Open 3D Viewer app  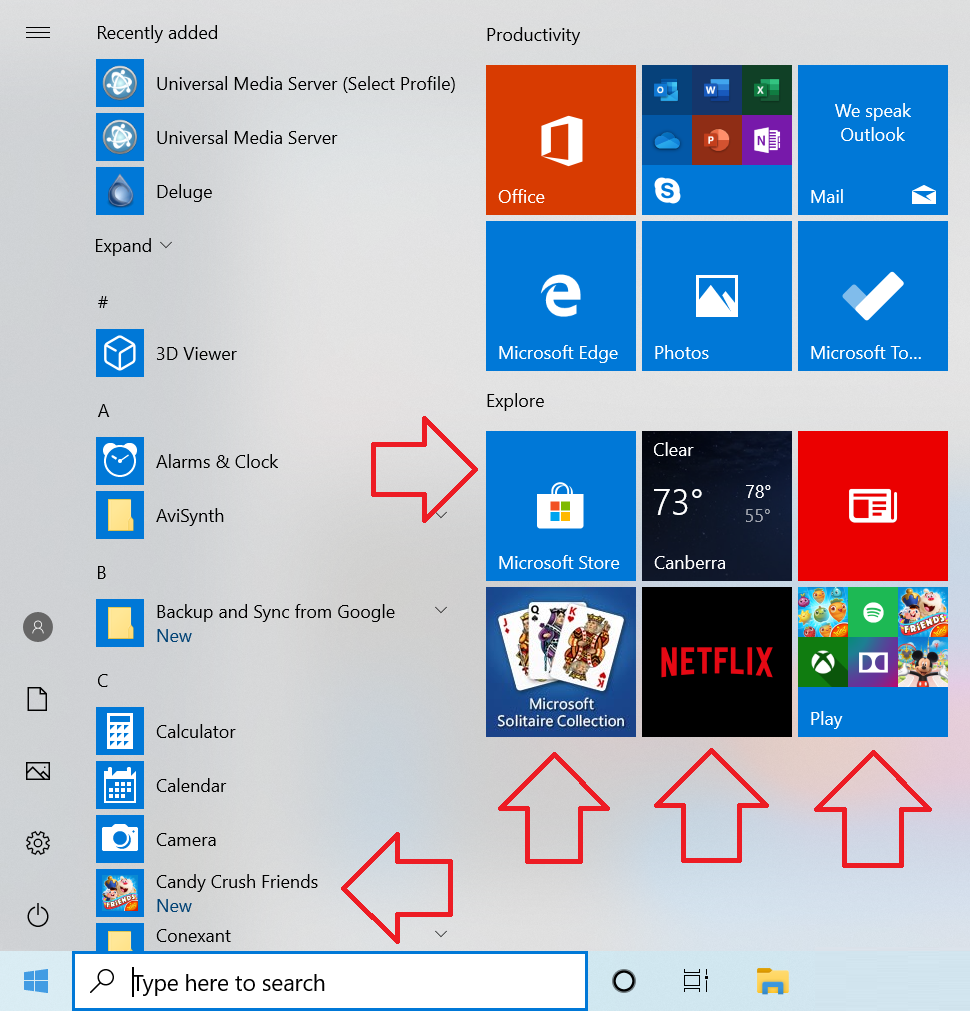coord(276,353)
